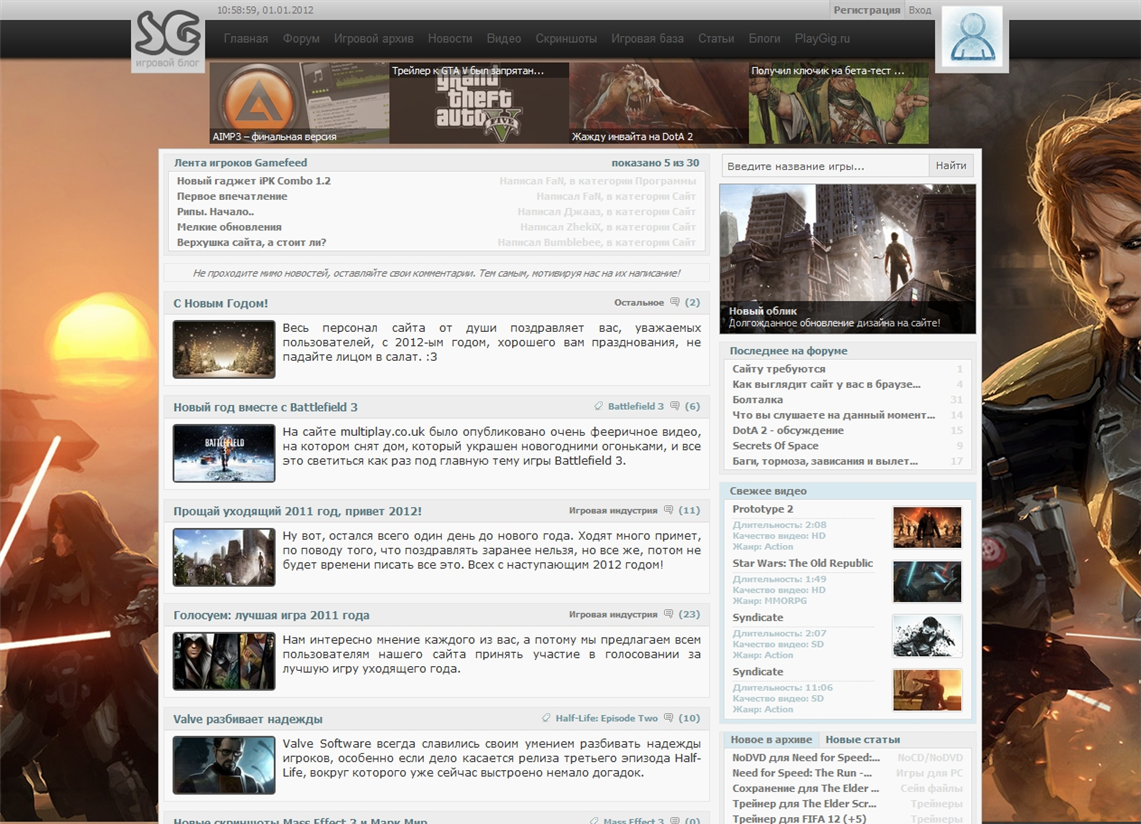The height and width of the screenshot is (824, 1141).
Task: Click comment bubble icon on Battlefield 3 post
Action: click(x=675, y=407)
